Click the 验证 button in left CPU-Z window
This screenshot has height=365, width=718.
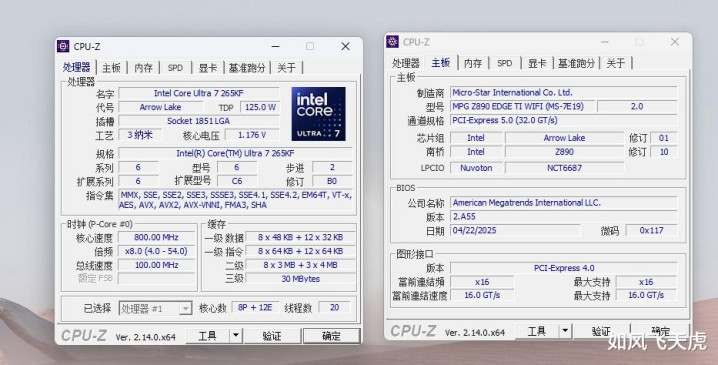tap(272, 336)
